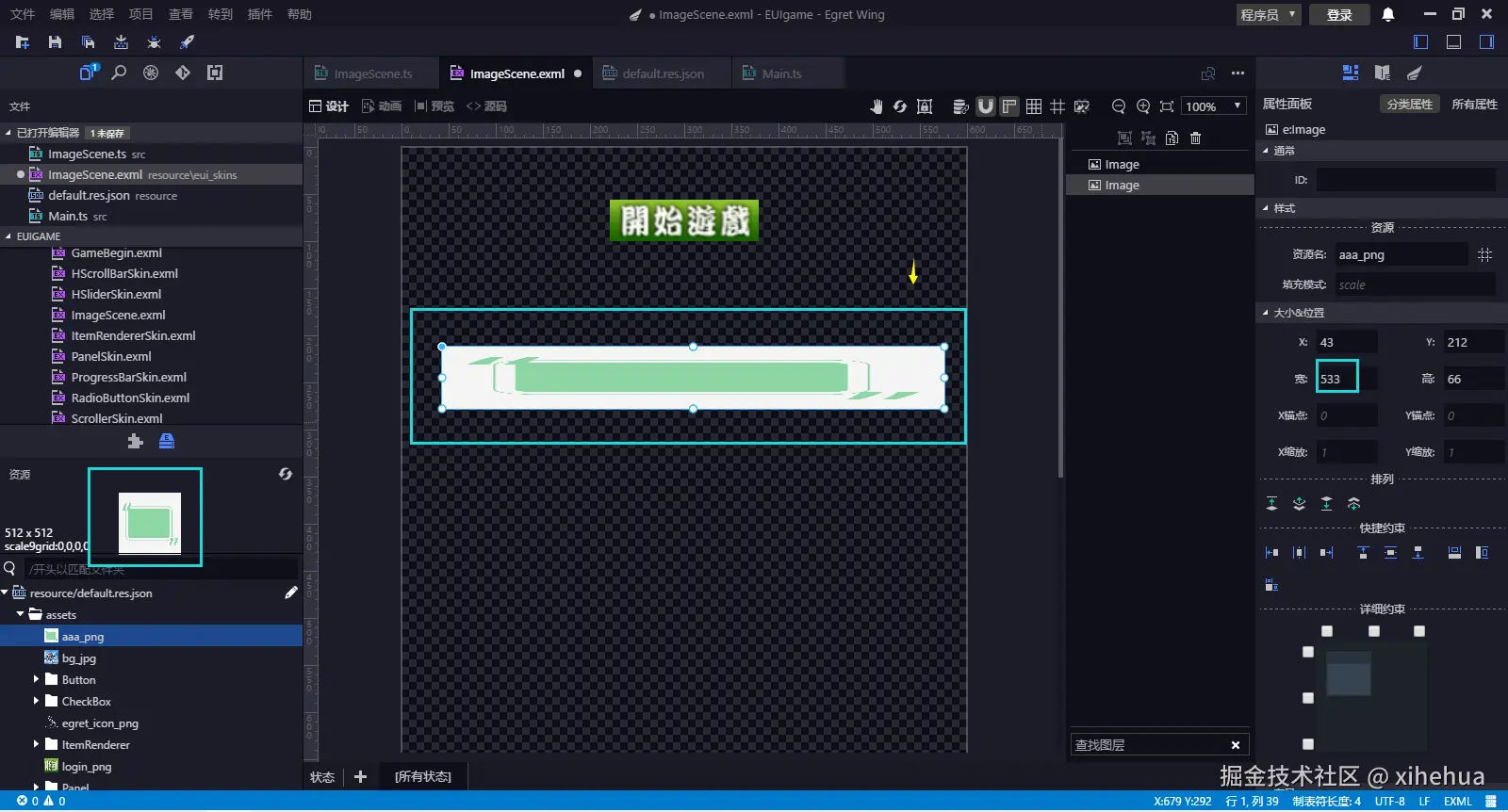
Task: Switch to the Main.ts tab
Action: pos(781,73)
